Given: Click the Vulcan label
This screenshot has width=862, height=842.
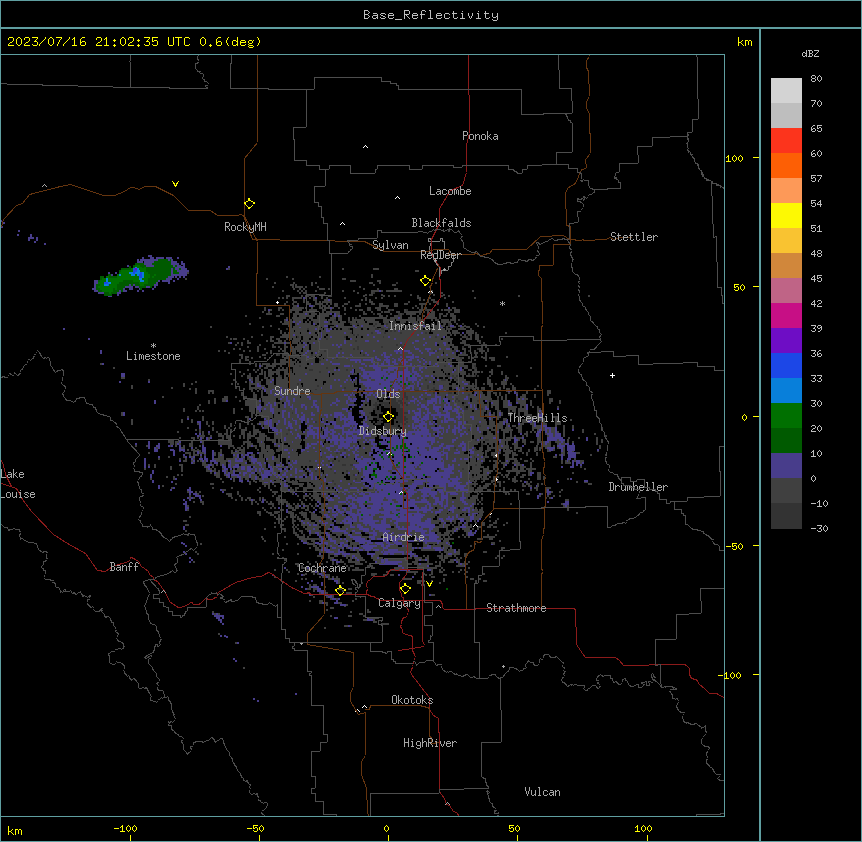Looking at the screenshot, I should 542,792.
